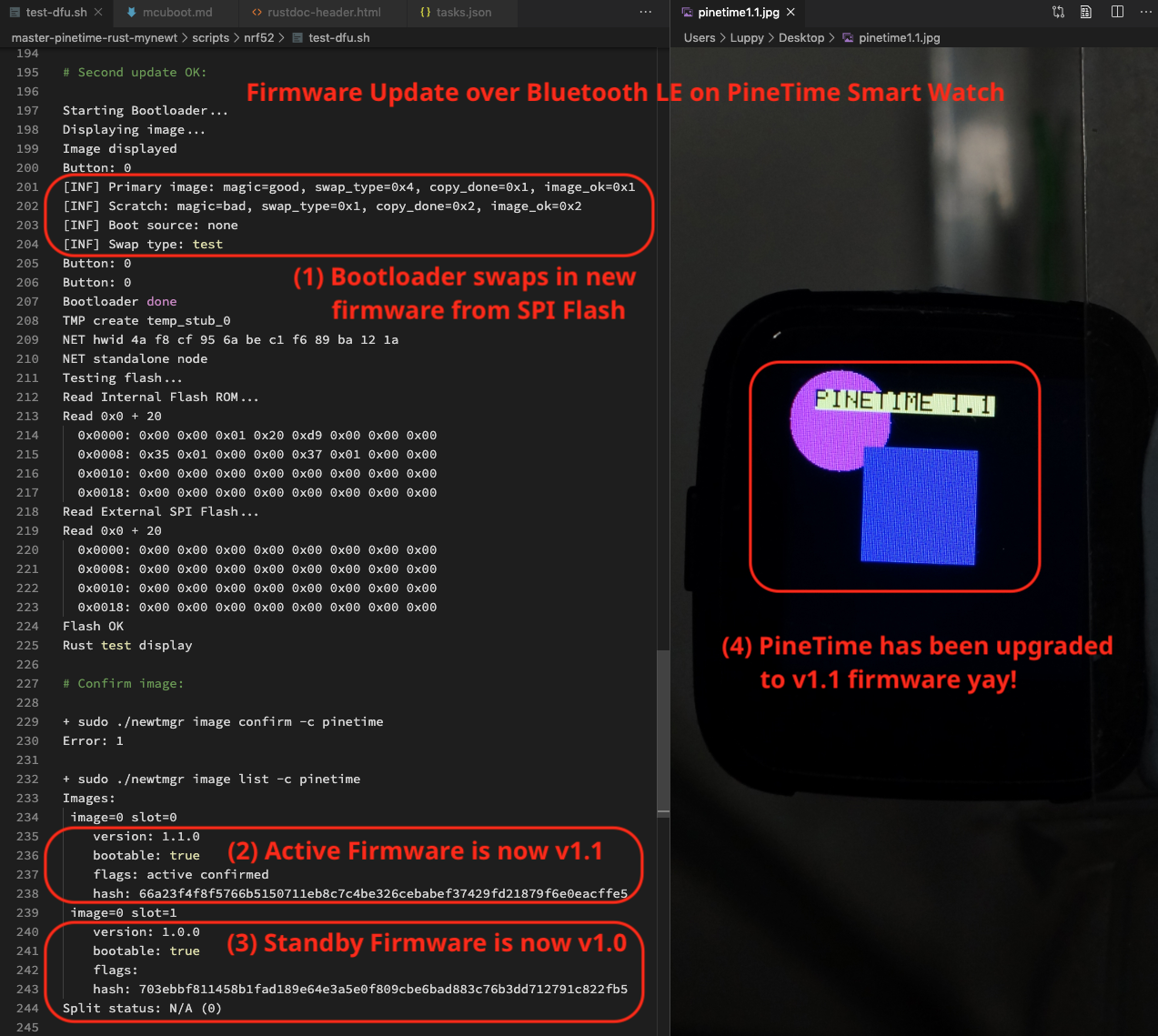Screen dimensions: 1158x1036
Task: Click the pinetime1.1.jpg image icon in breadcrumb
Action: [x=848, y=38]
